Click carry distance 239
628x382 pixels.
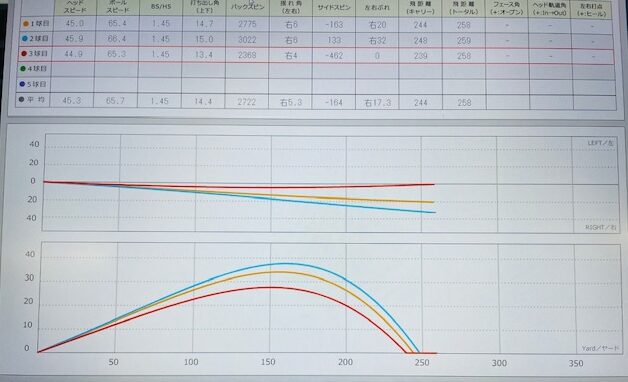(x=420, y=56)
